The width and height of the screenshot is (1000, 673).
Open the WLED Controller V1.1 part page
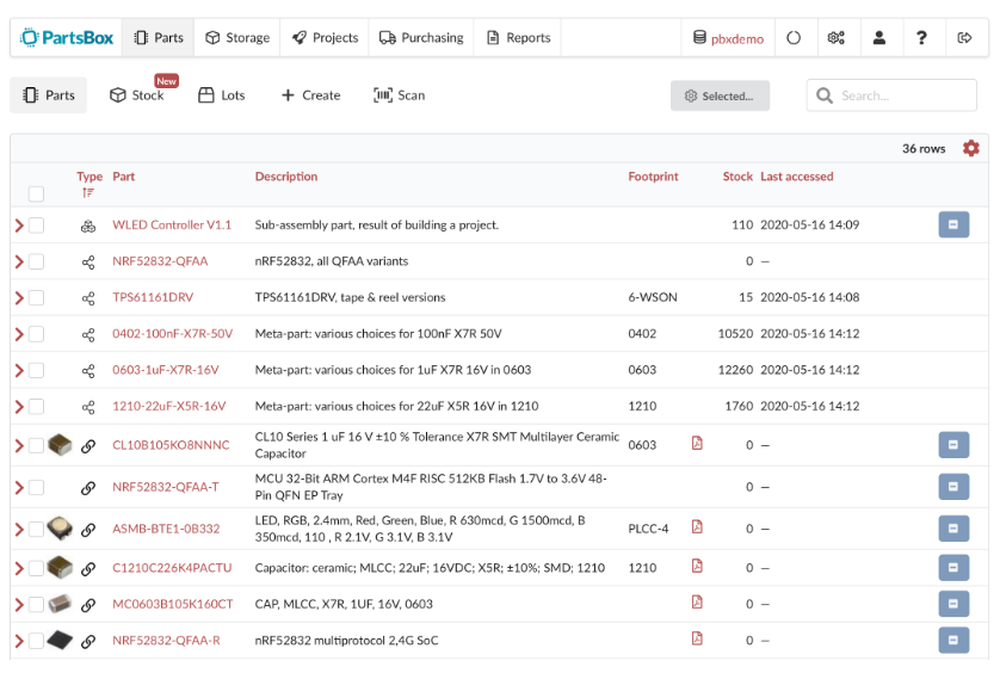click(172, 224)
